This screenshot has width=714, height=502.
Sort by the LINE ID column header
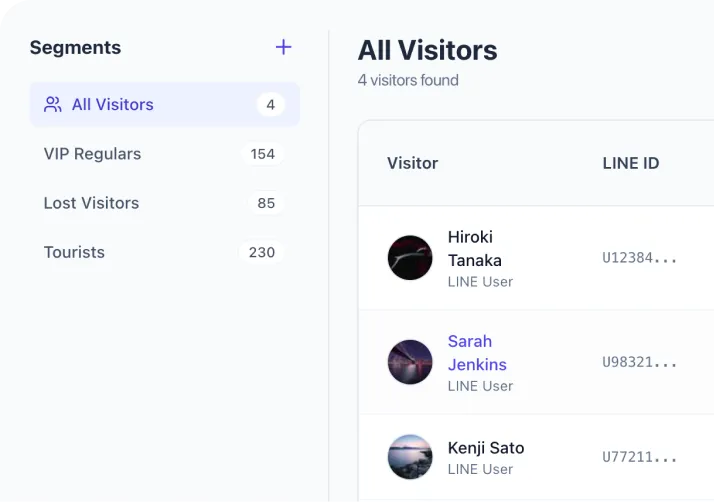pyautogui.click(x=630, y=163)
